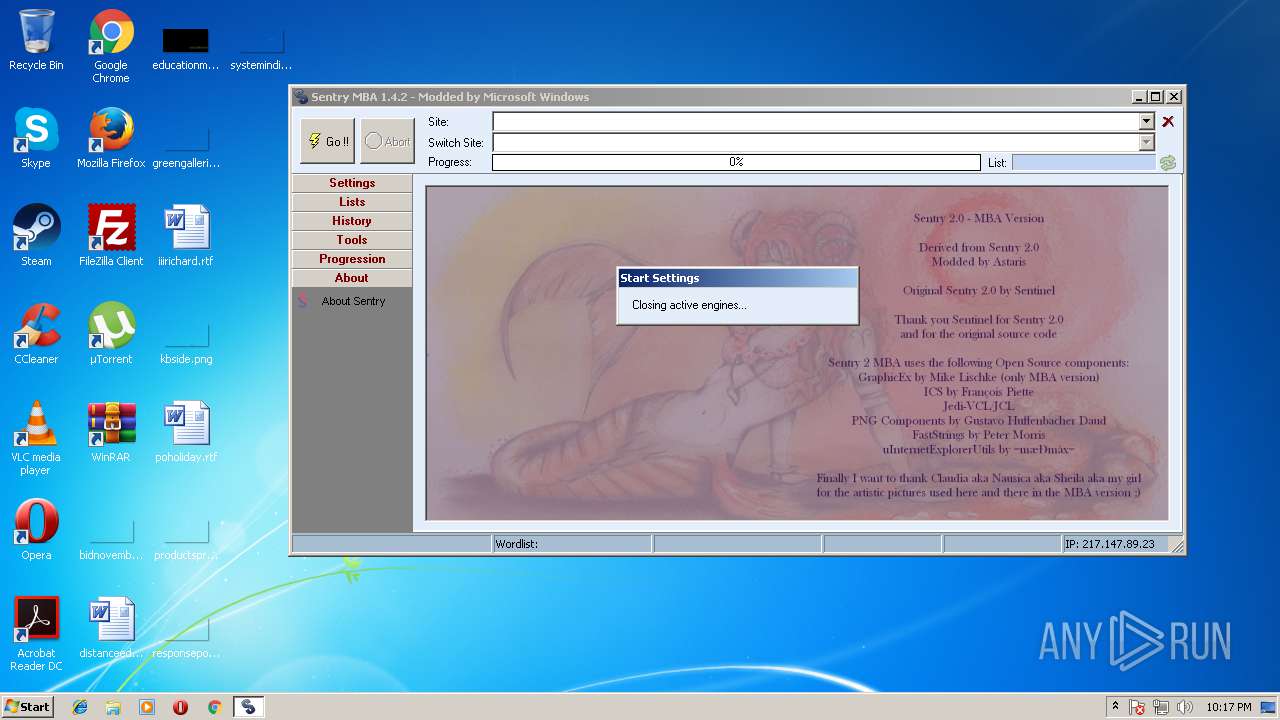Image resolution: width=1280 pixels, height=720 pixels.
Task: Open CCleaner desktop shortcut
Action: 36,334
